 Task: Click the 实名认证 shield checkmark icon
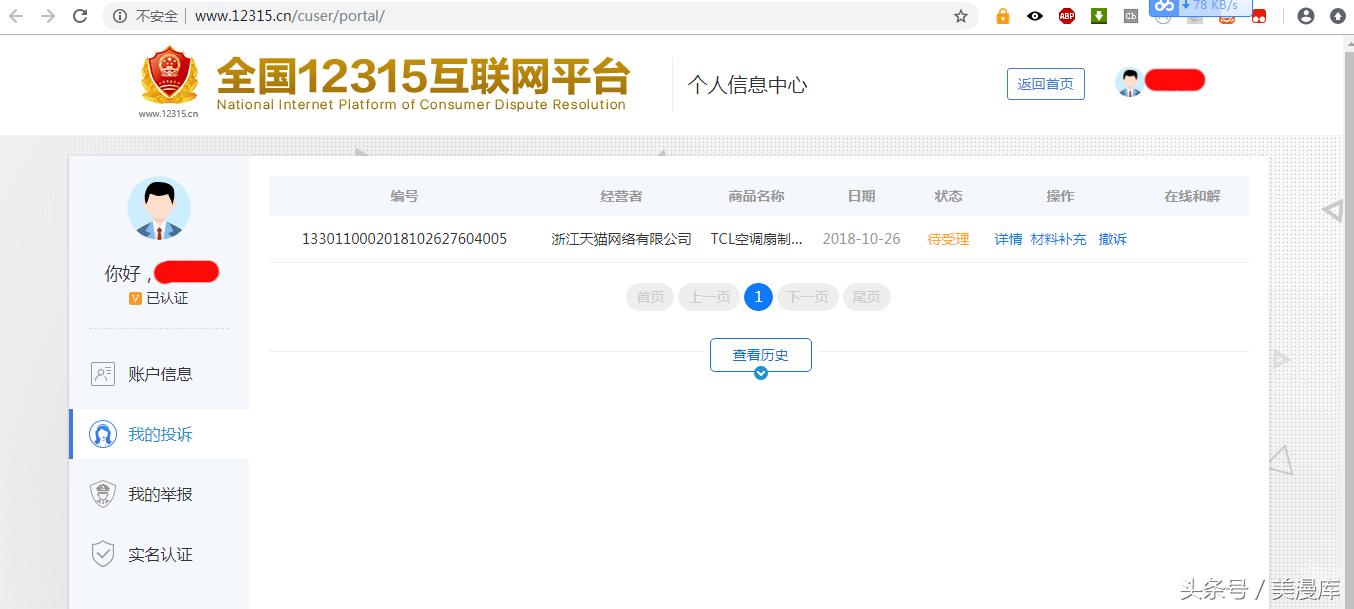tap(103, 554)
